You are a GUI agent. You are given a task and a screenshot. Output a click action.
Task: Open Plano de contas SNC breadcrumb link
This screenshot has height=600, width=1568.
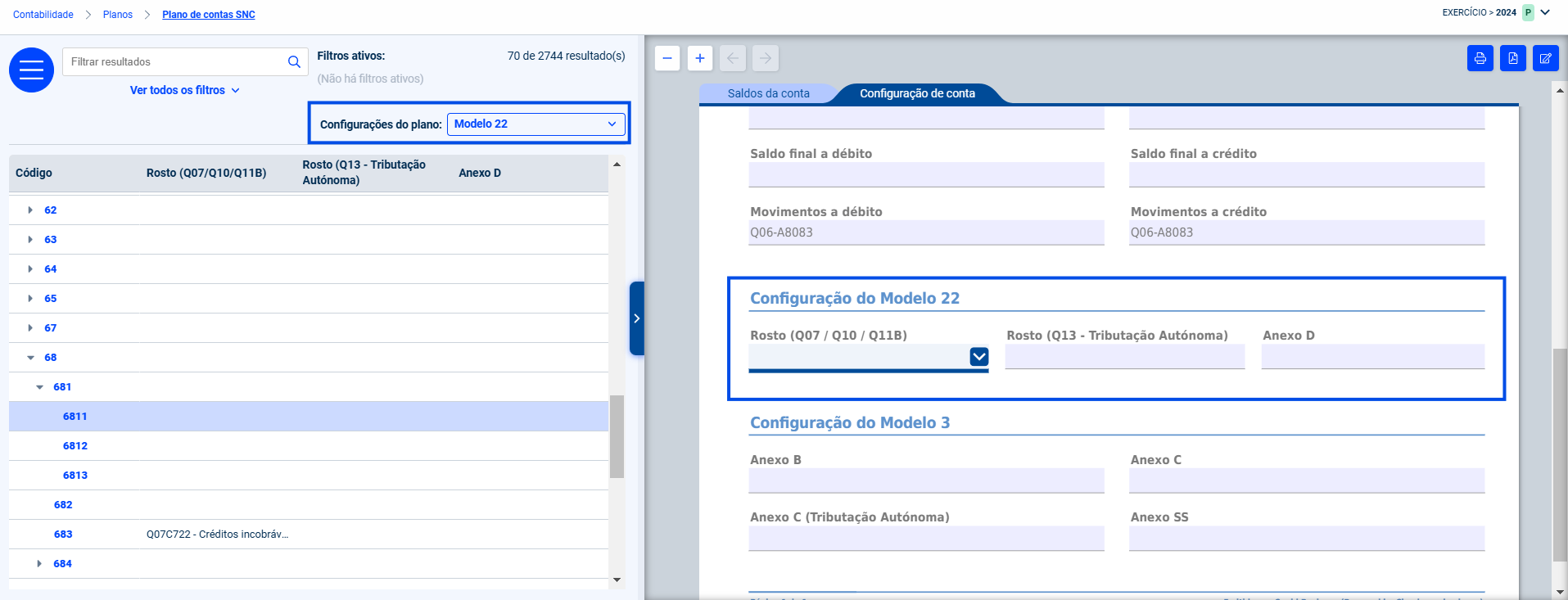click(x=209, y=15)
